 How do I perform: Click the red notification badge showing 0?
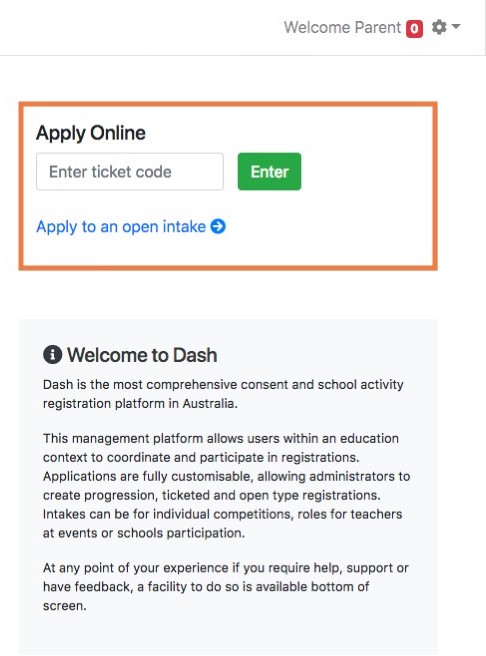pos(414,28)
